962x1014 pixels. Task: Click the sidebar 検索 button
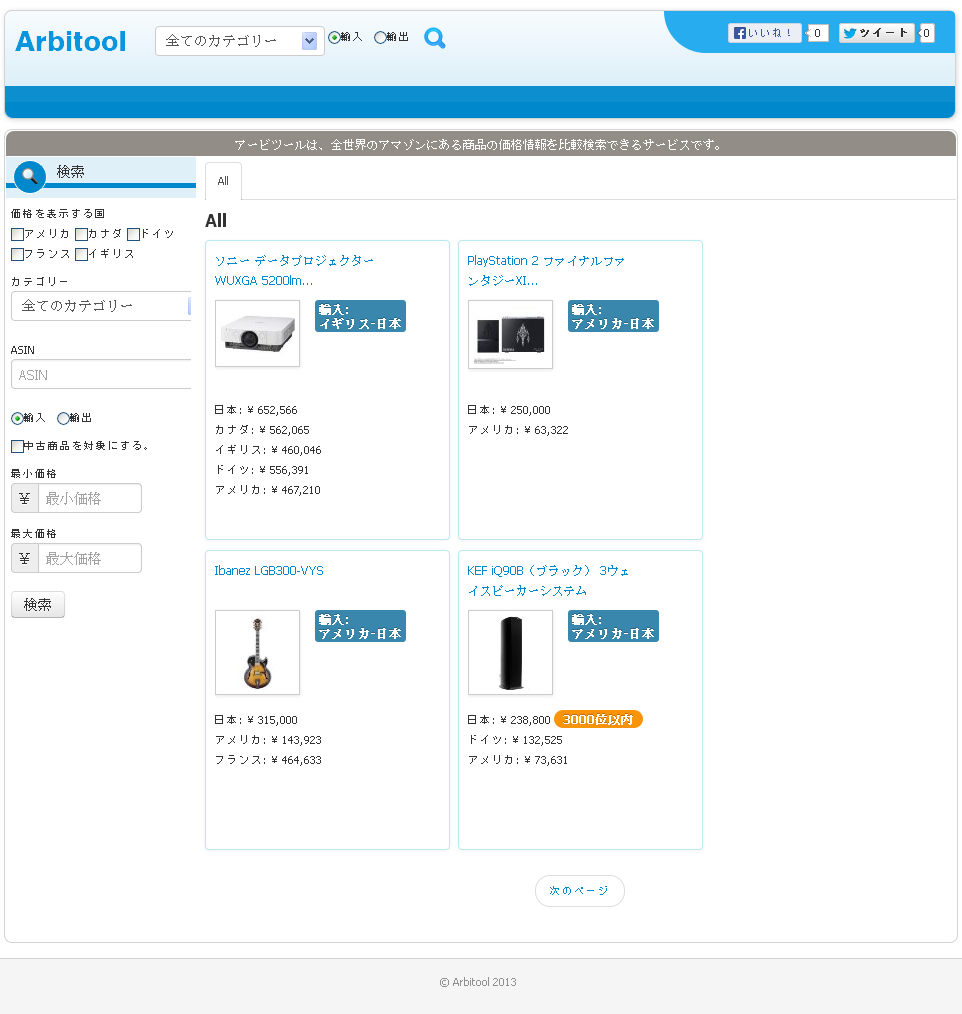click(37, 605)
